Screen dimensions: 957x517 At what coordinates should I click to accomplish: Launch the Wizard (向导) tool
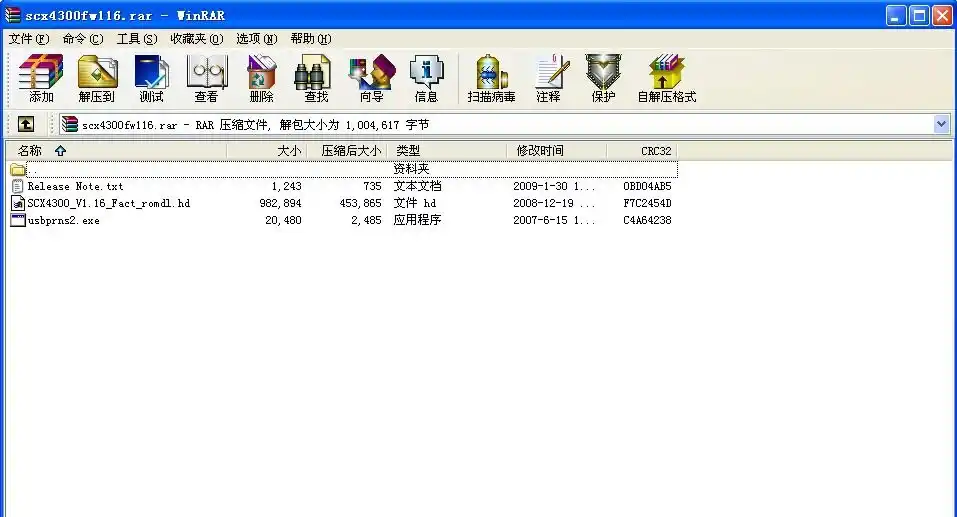point(371,78)
